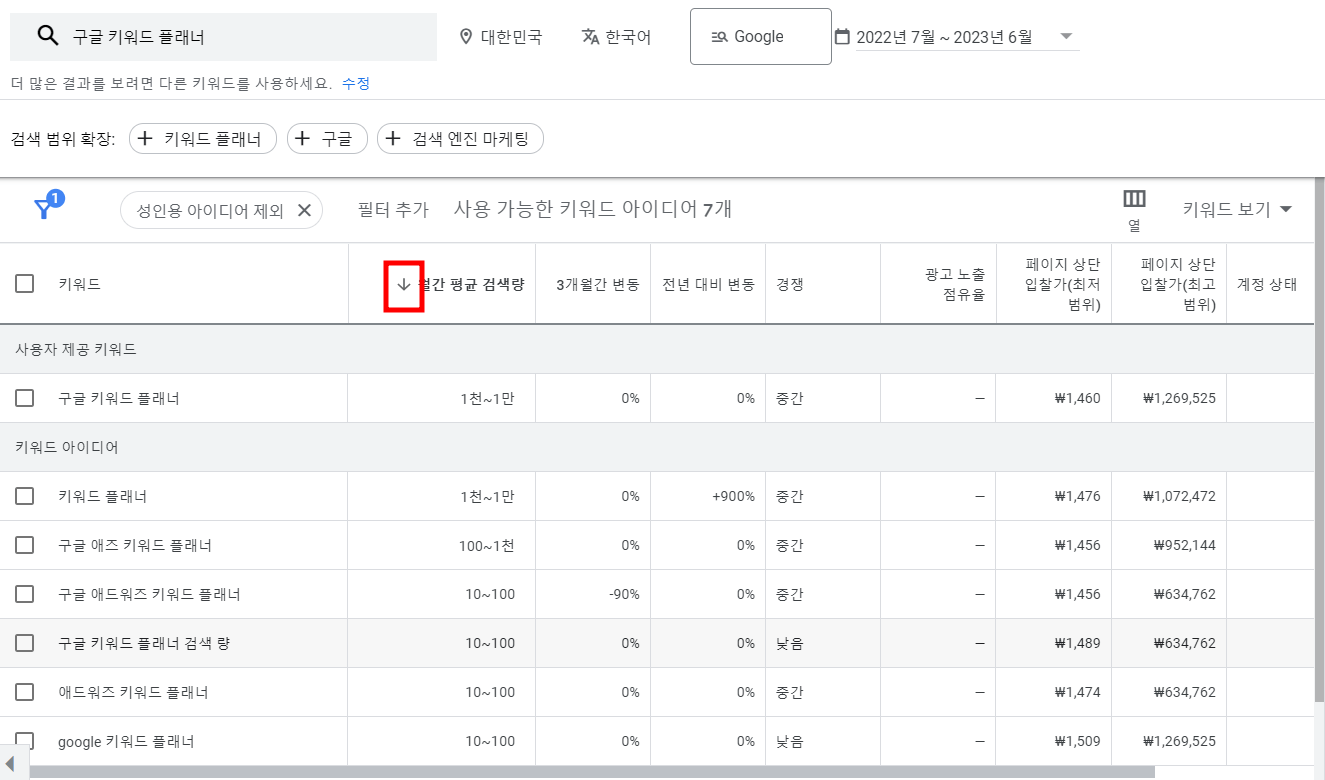Remove the 성인용 아이디어 제외 filter chip
Viewport: 1325px width, 780px height.
tap(304, 210)
